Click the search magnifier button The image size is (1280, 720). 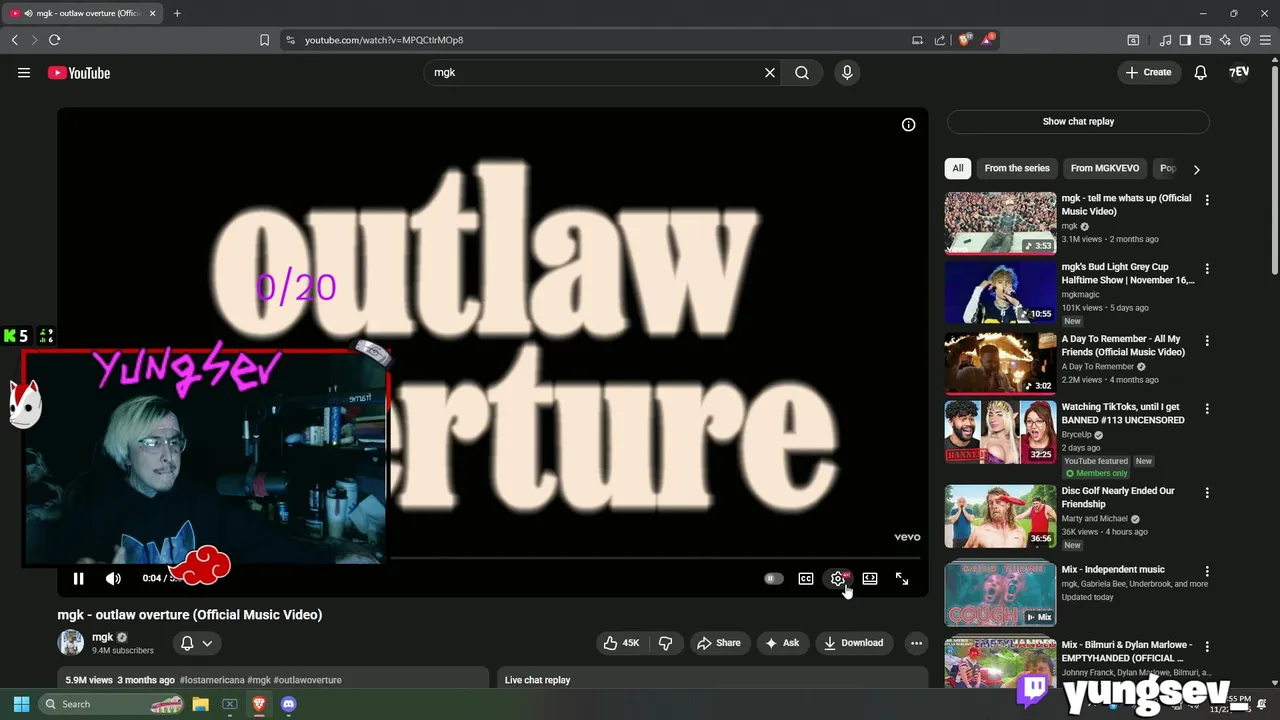[x=802, y=72]
